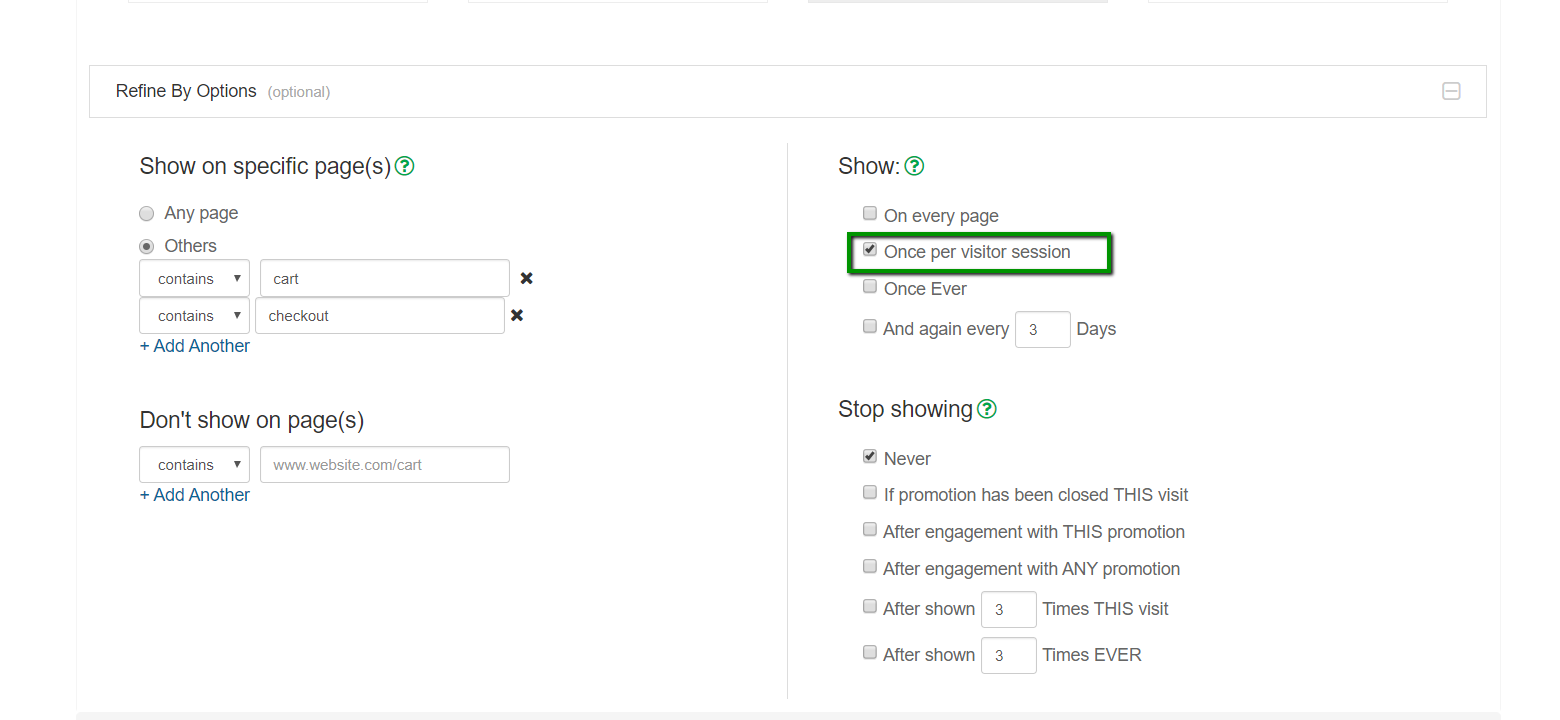The height and width of the screenshot is (720, 1560).
Task: Uncheck 'Once per visitor session'
Action: [870, 250]
